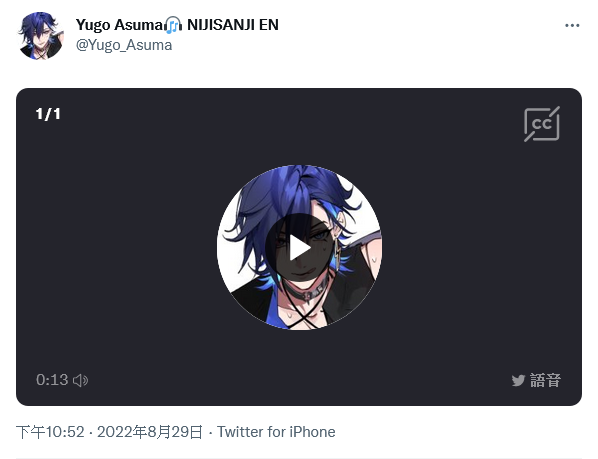
Task: Open the three-dot more options menu
Action: 572,26
